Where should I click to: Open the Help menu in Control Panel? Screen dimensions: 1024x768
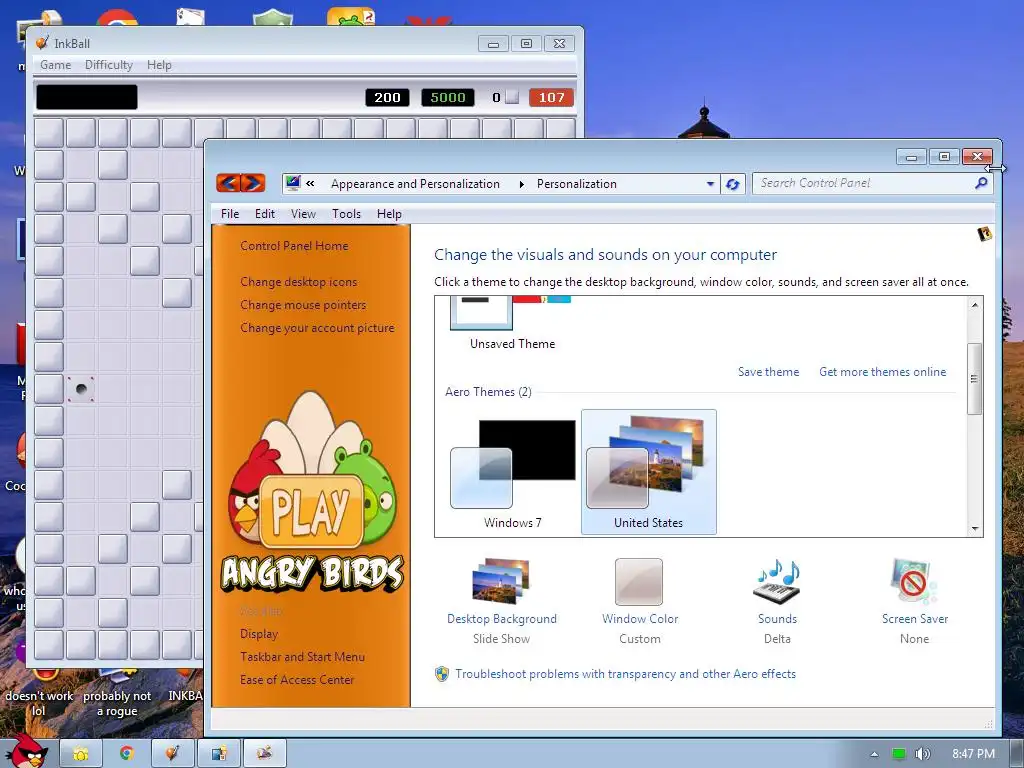click(389, 214)
